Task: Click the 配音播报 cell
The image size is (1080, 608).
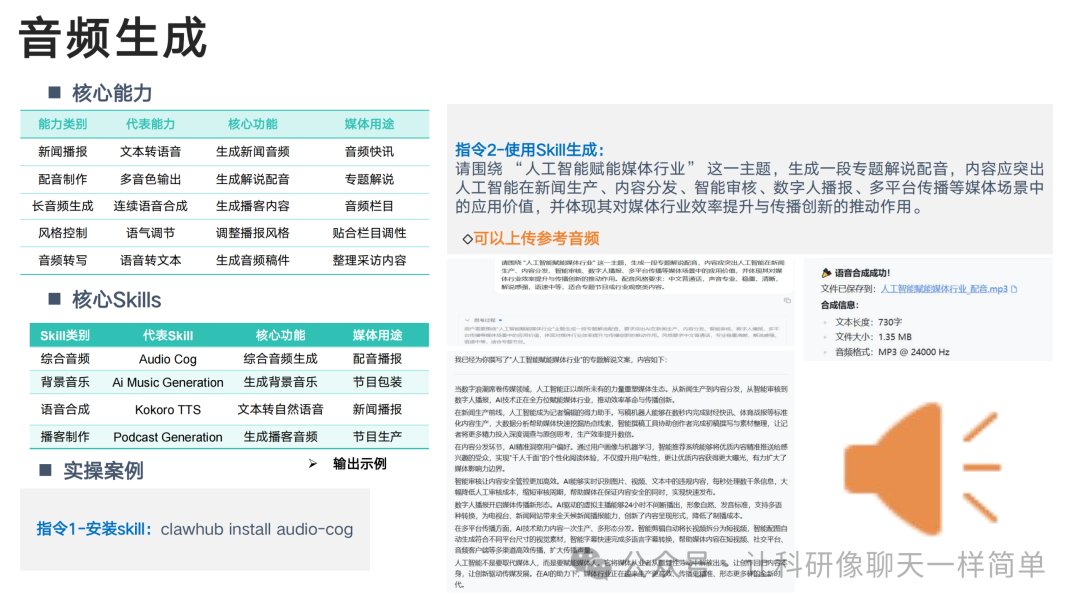Action: (x=377, y=359)
